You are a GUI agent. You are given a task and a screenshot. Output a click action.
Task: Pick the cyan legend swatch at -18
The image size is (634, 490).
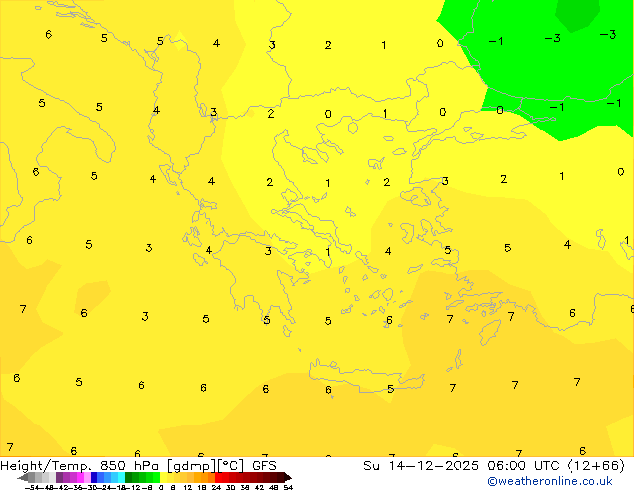(x=122, y=477)
